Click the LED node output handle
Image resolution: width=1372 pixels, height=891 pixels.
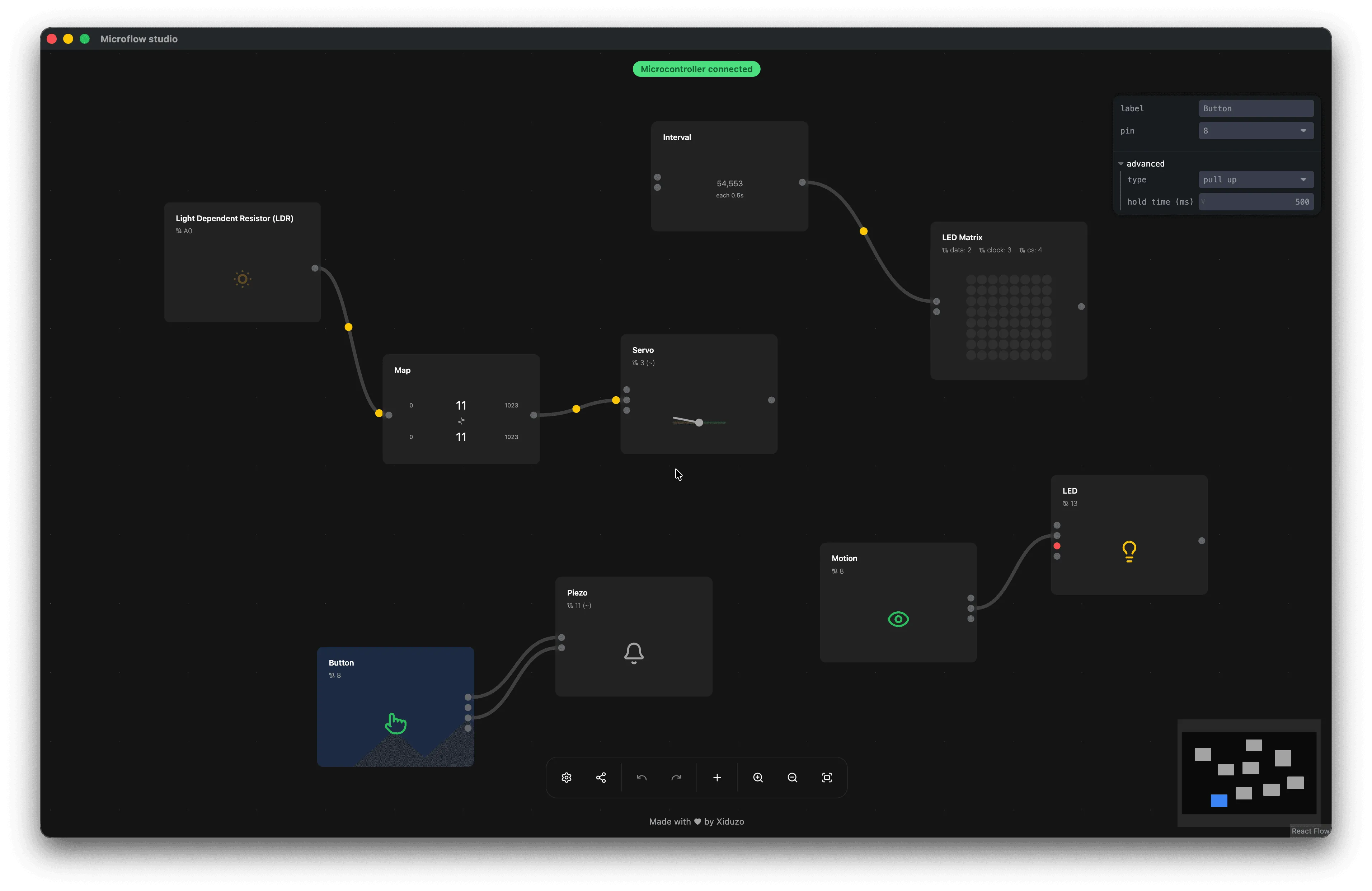tap(1201, 541)
